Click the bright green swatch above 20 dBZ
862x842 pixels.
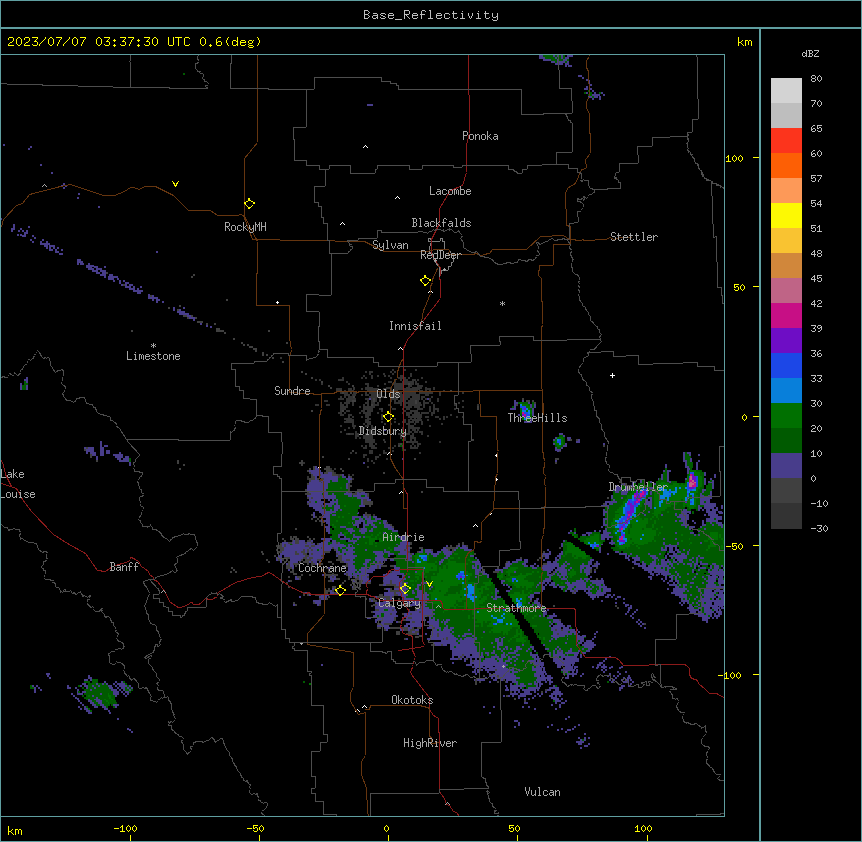[786, 416]
